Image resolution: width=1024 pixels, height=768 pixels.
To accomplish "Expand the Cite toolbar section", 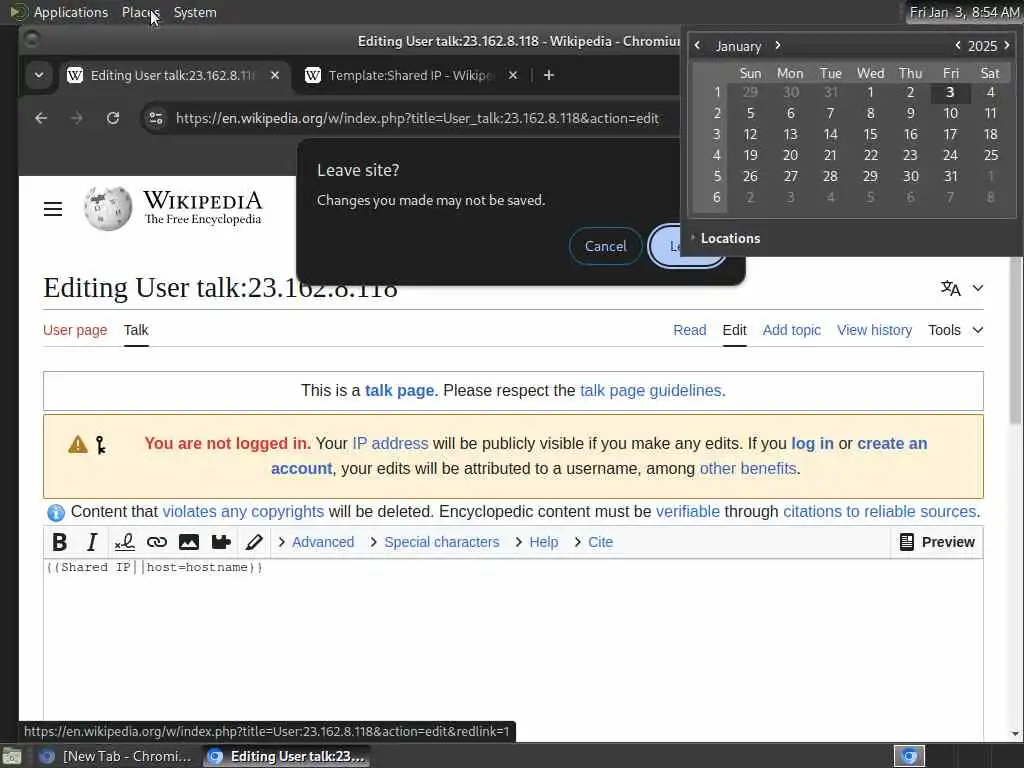I will click(x=594, y=542).
